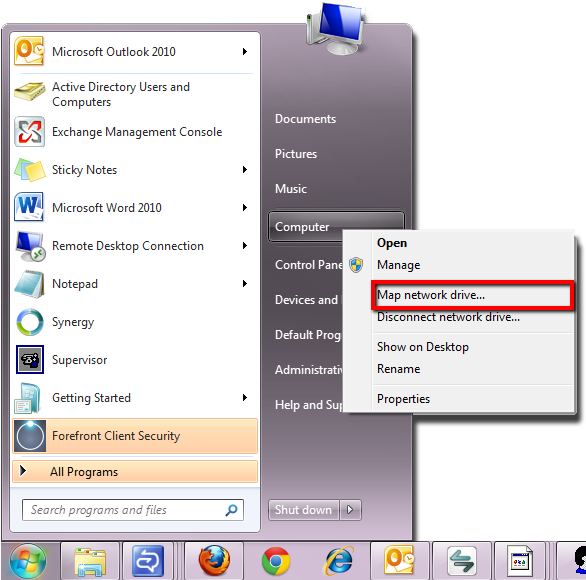The width and height of the screenshot is (586, 580).
Task: Select Map network drive...
Action: click(473, 295)
